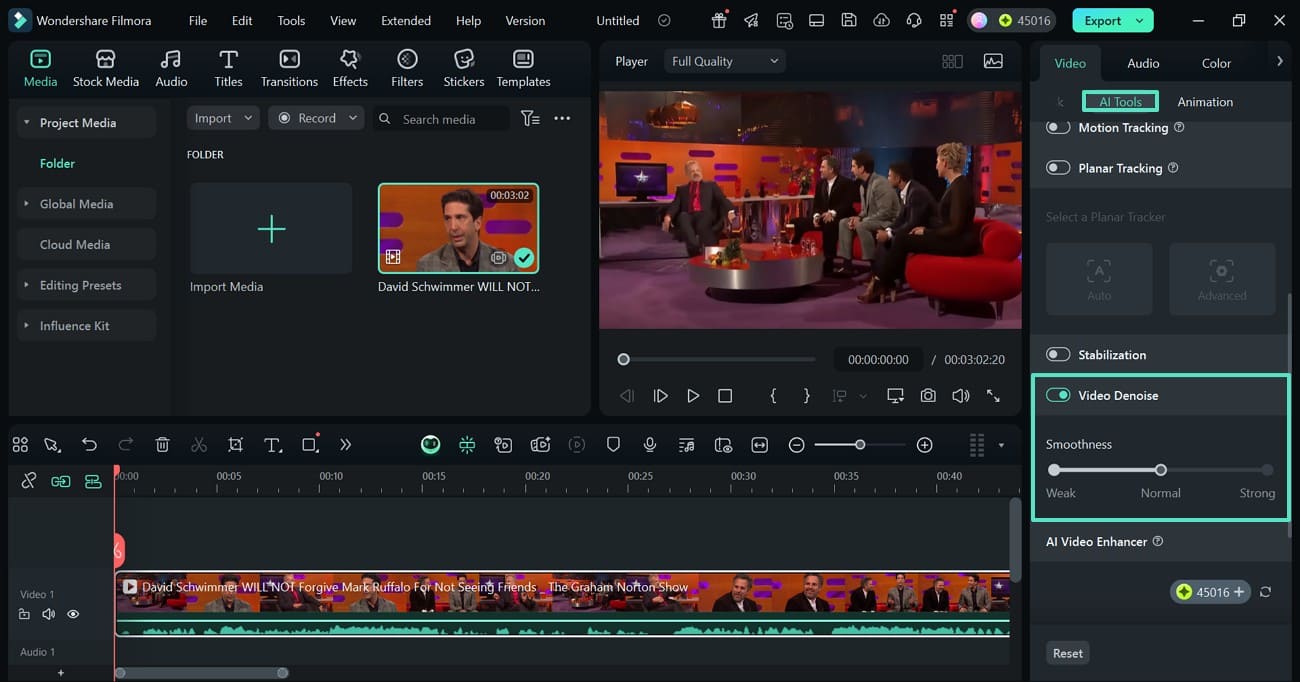Click Import Media tile

click(x=271, y=229)
